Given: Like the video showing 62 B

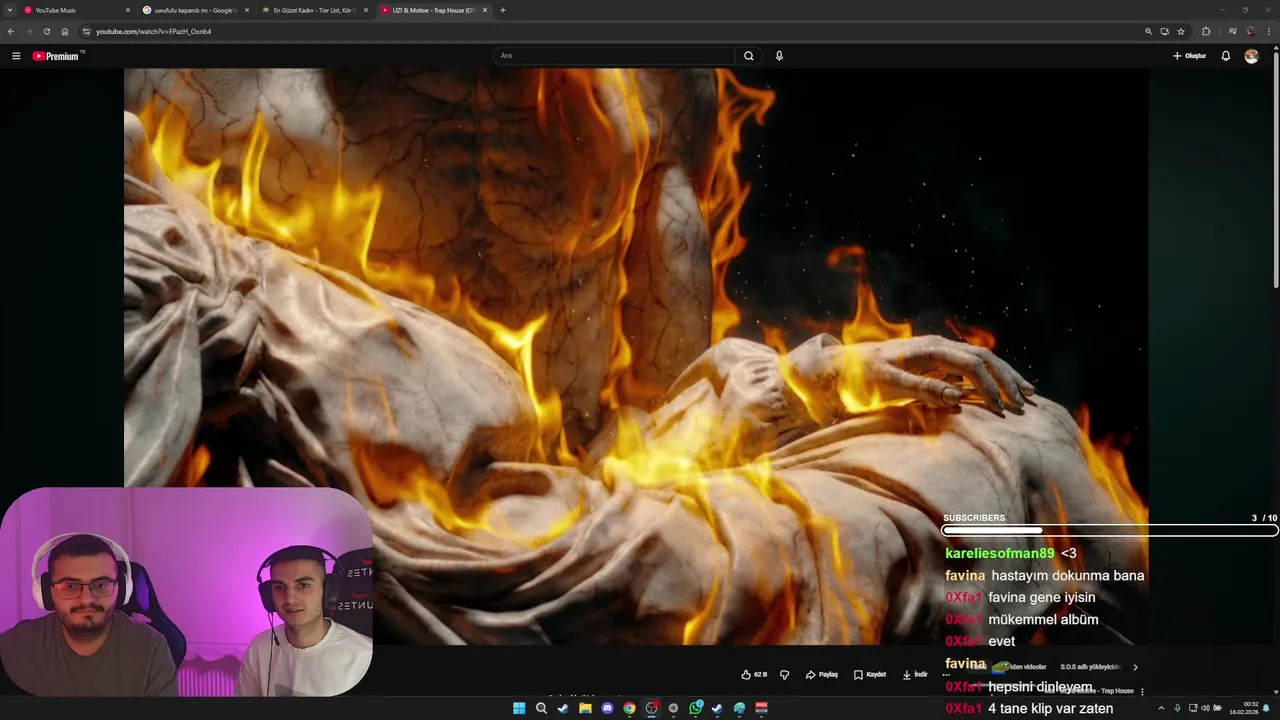Looking at the screenshot, I should 754,675.
